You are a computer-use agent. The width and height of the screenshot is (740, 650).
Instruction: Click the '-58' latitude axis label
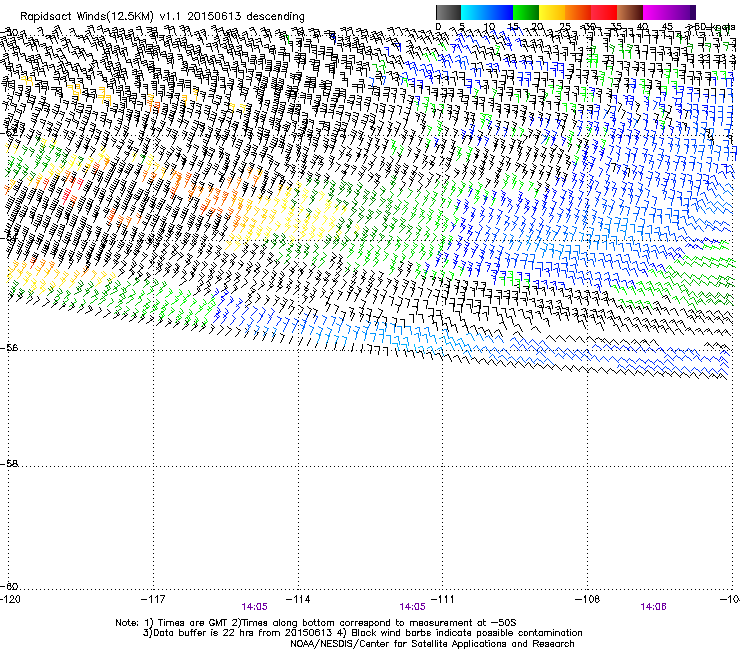9,464
